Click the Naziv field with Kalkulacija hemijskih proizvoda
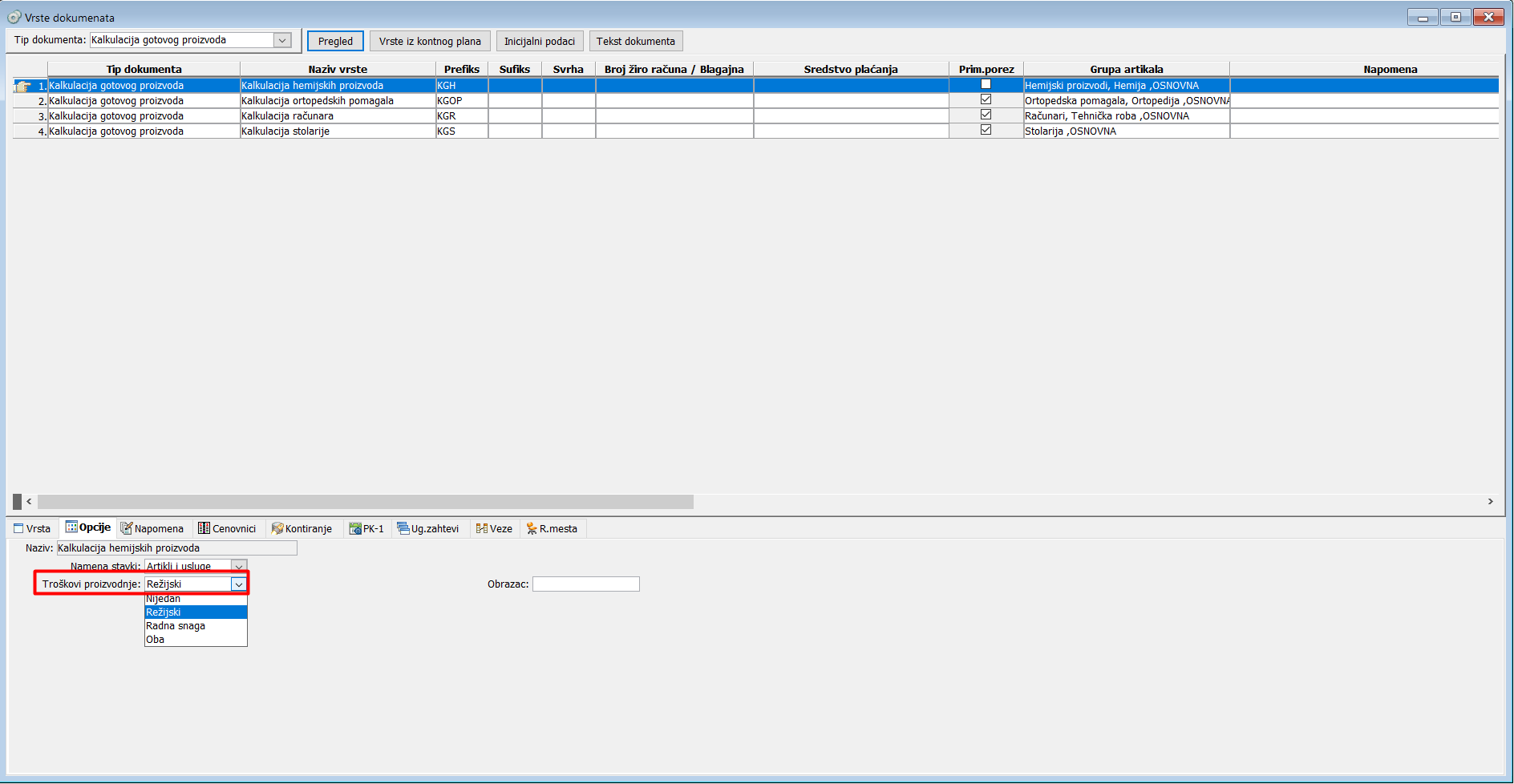Screen dimensions: 1514x784 click(x=176, y=548)
